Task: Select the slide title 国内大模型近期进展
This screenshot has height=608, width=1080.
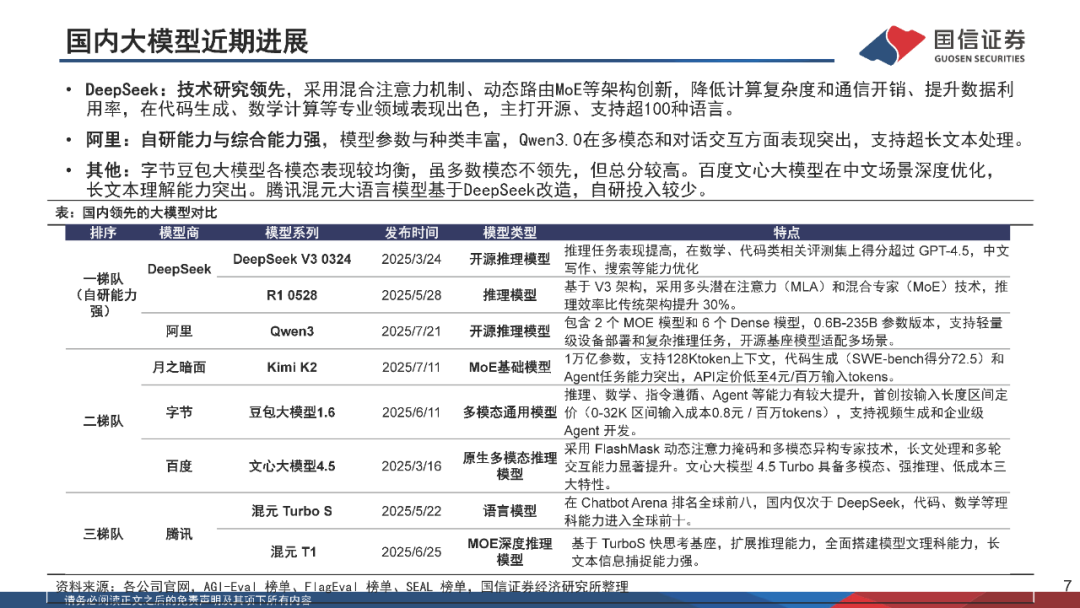Action: (x=187, y=41)
